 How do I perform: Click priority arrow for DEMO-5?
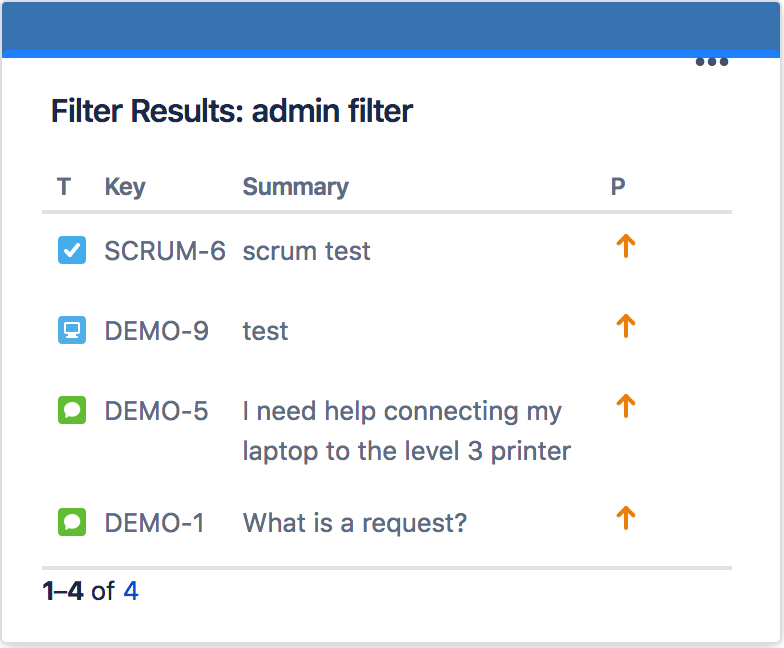[625, 406]
